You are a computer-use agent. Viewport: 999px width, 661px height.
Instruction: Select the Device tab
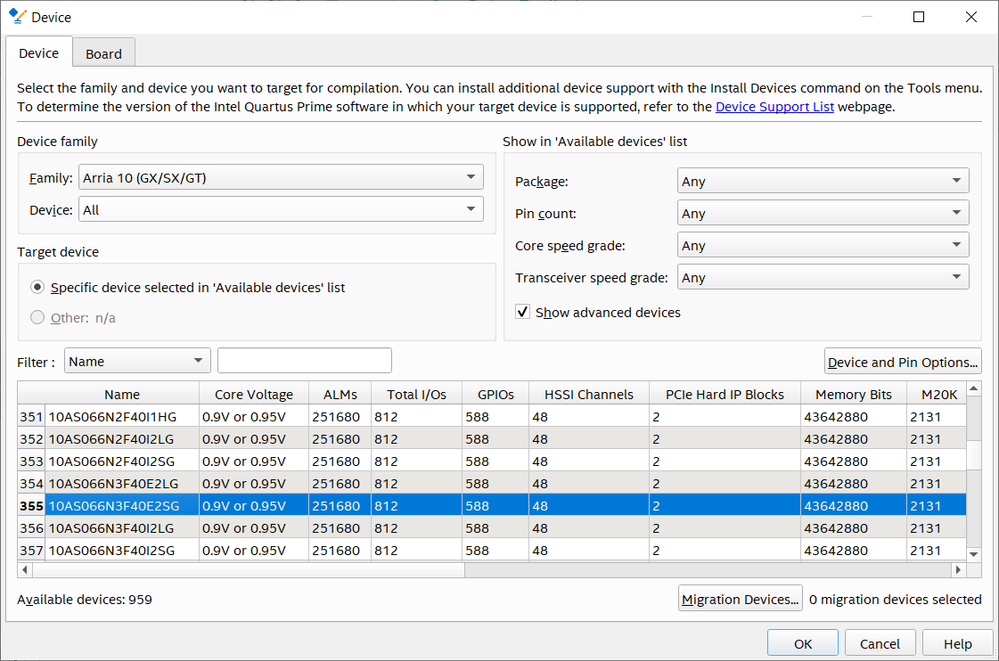point(39,53)
